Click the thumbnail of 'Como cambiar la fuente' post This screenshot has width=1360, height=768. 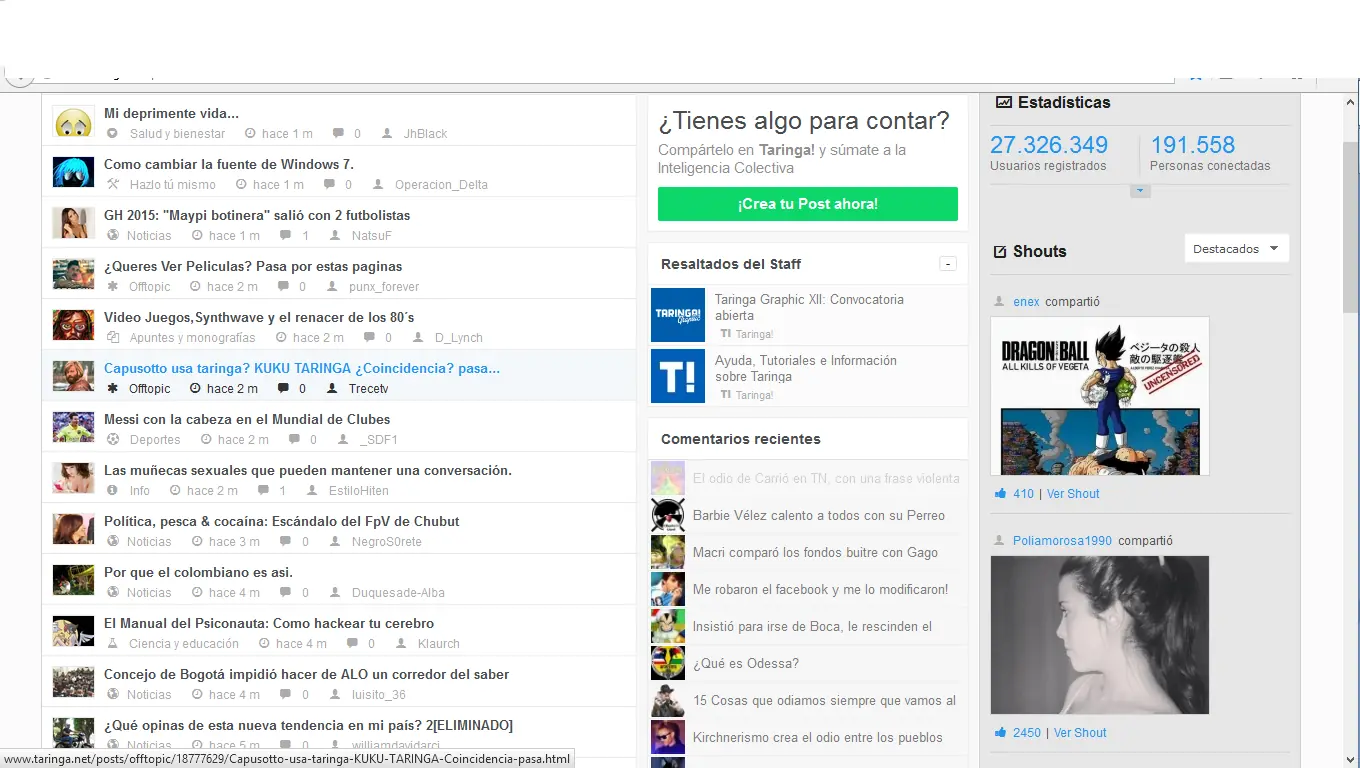(x=73, y=172)
